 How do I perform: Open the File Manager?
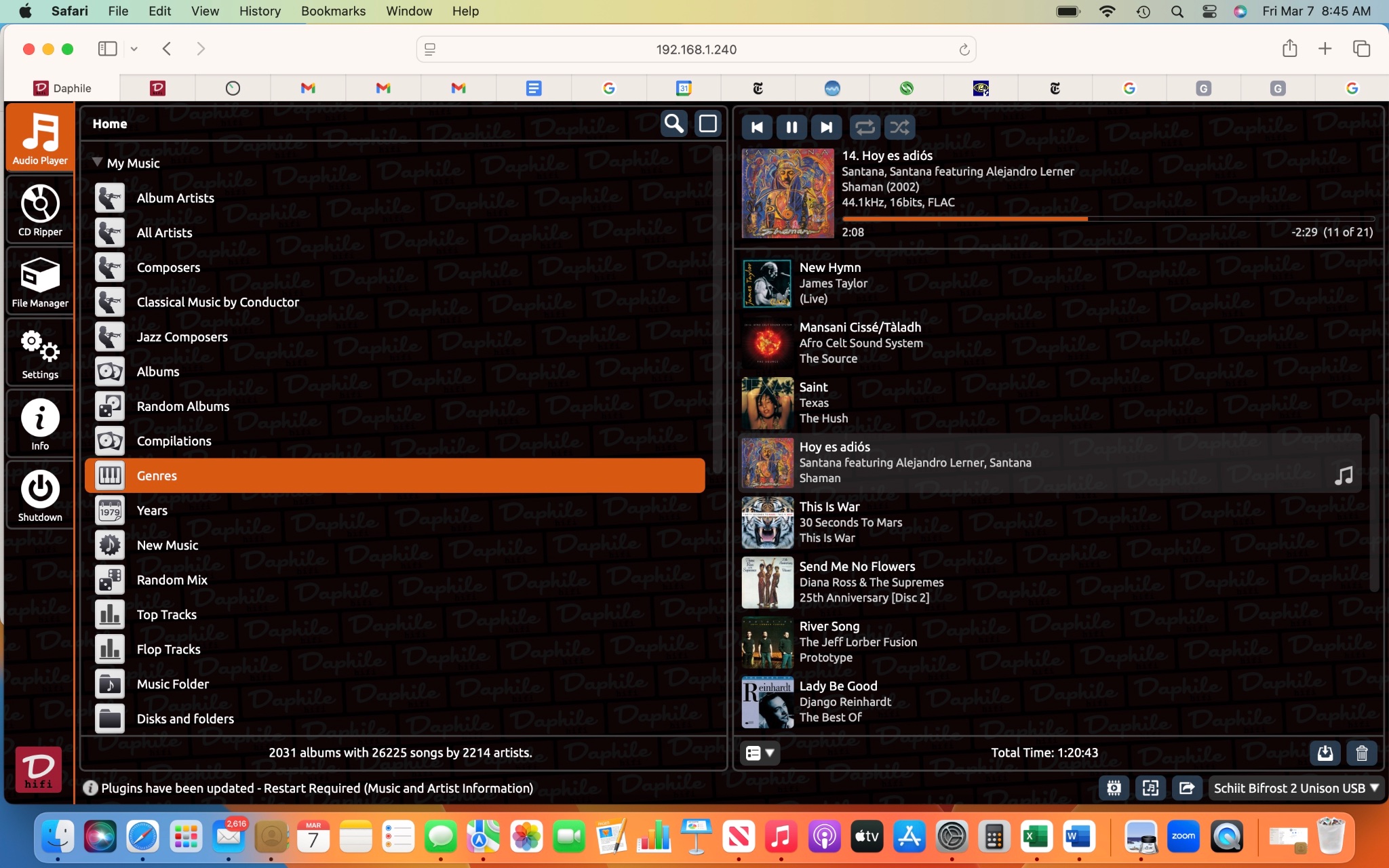[x=40, y=281]
